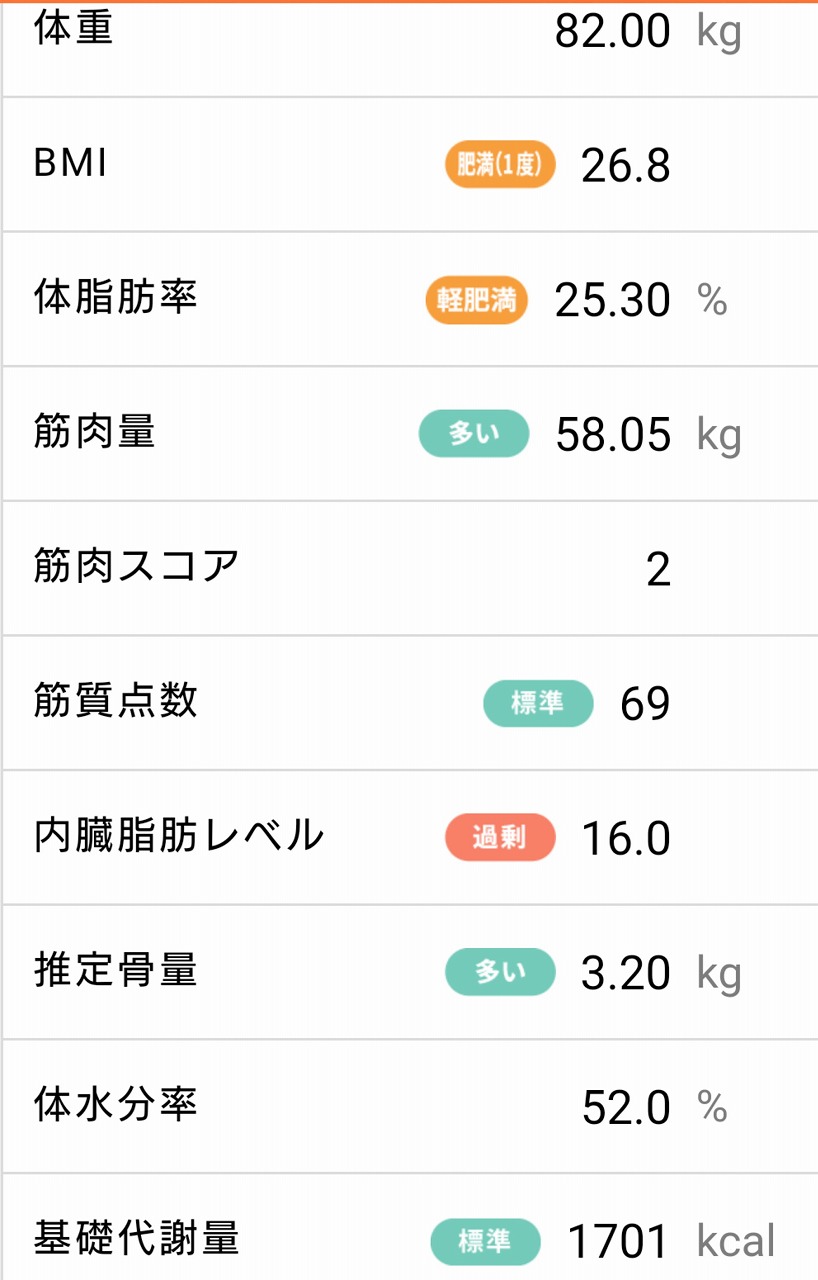Select the 体脂肪率 row label
This screenshot has width=818, height=1280.
(116, 298)
